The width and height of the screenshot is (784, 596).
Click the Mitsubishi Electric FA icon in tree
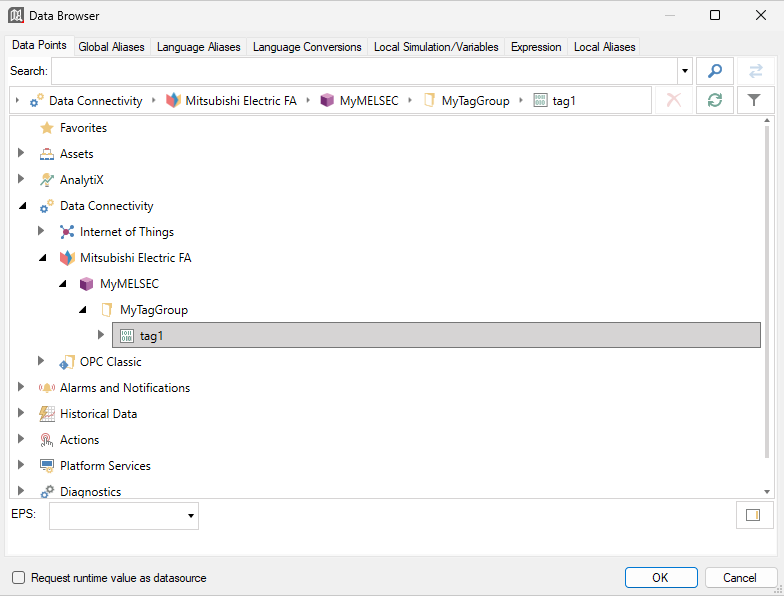tap(67, 258)
